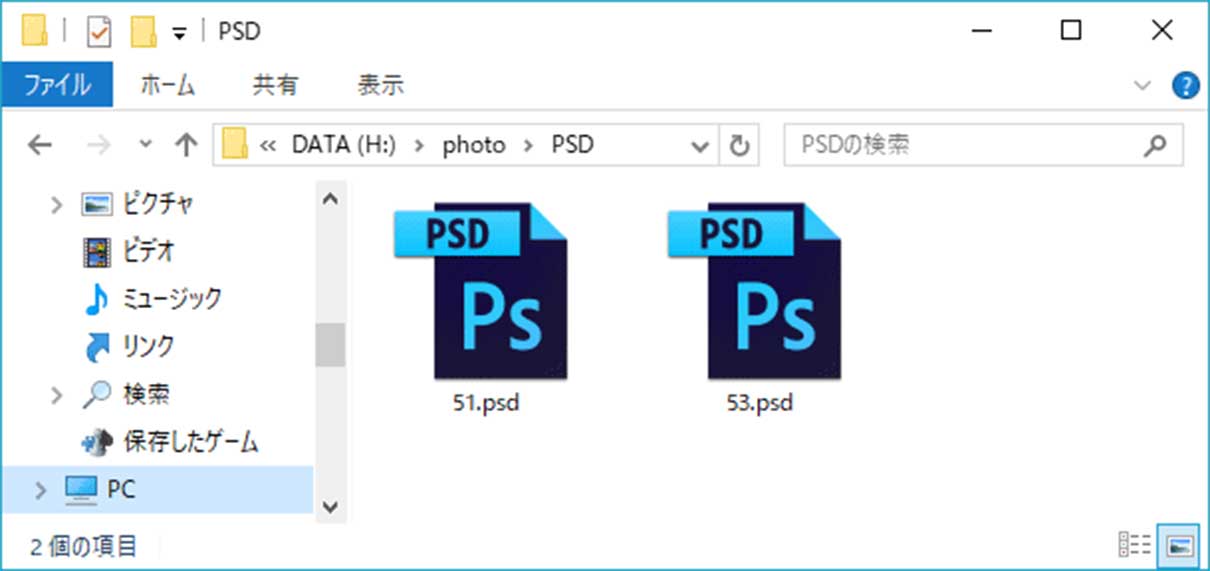
Task: Open the ファイル menu tab
Action: coord(57,85)
